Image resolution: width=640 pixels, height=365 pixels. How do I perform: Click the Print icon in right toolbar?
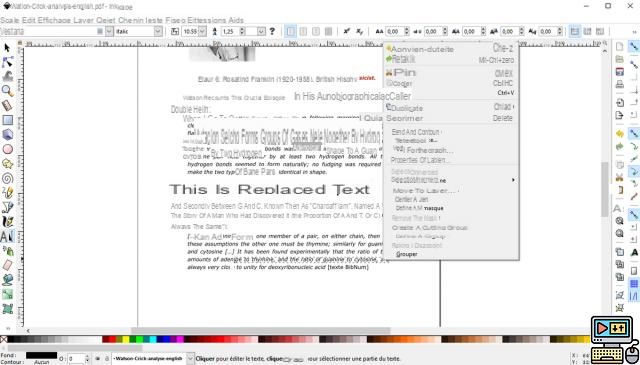point(620,85)
